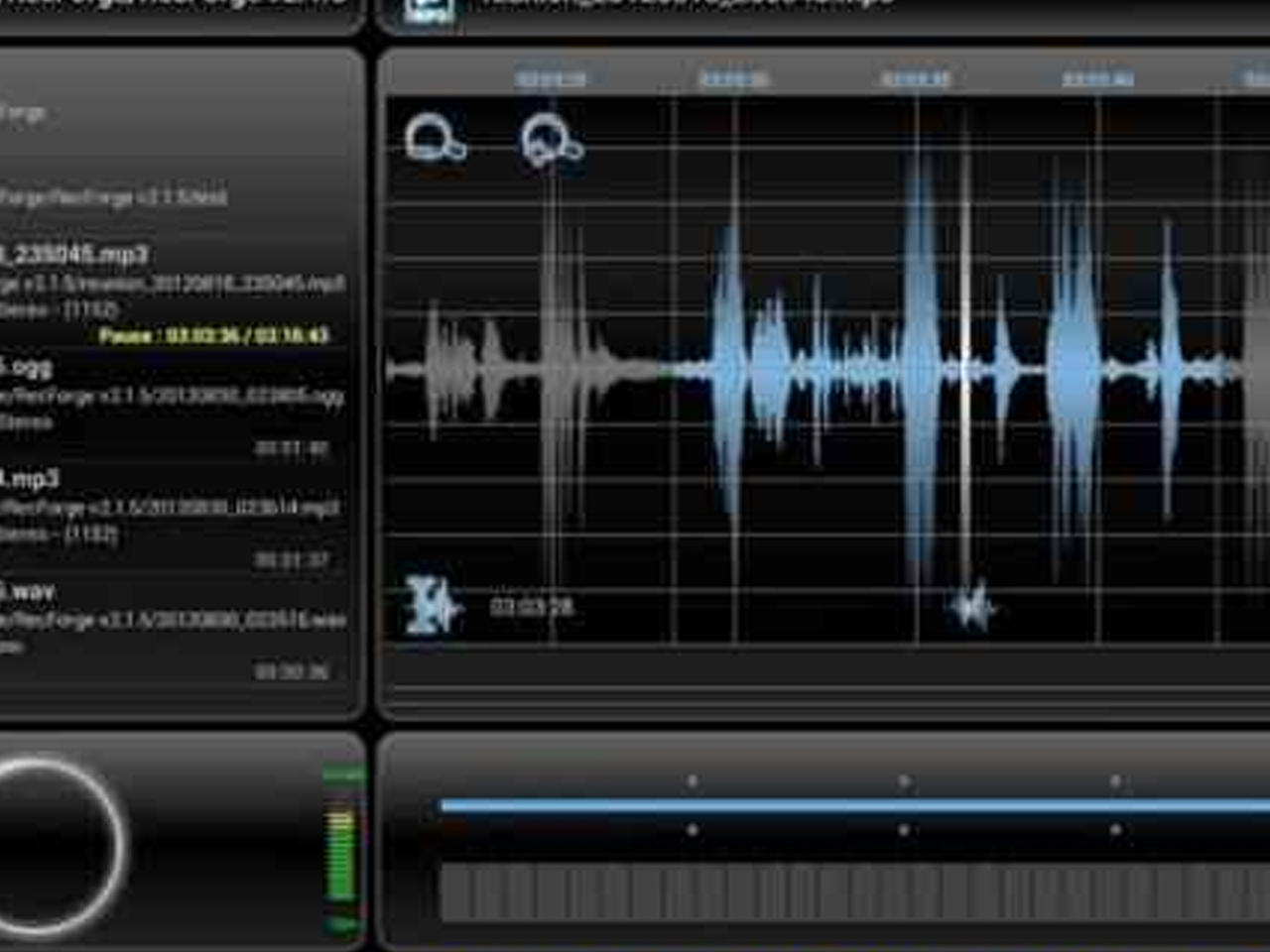The height and width of the screenshot is (952, 1270).
Task: Tap the waveform trim icon at bottom-left
Action: coord(434,604)
